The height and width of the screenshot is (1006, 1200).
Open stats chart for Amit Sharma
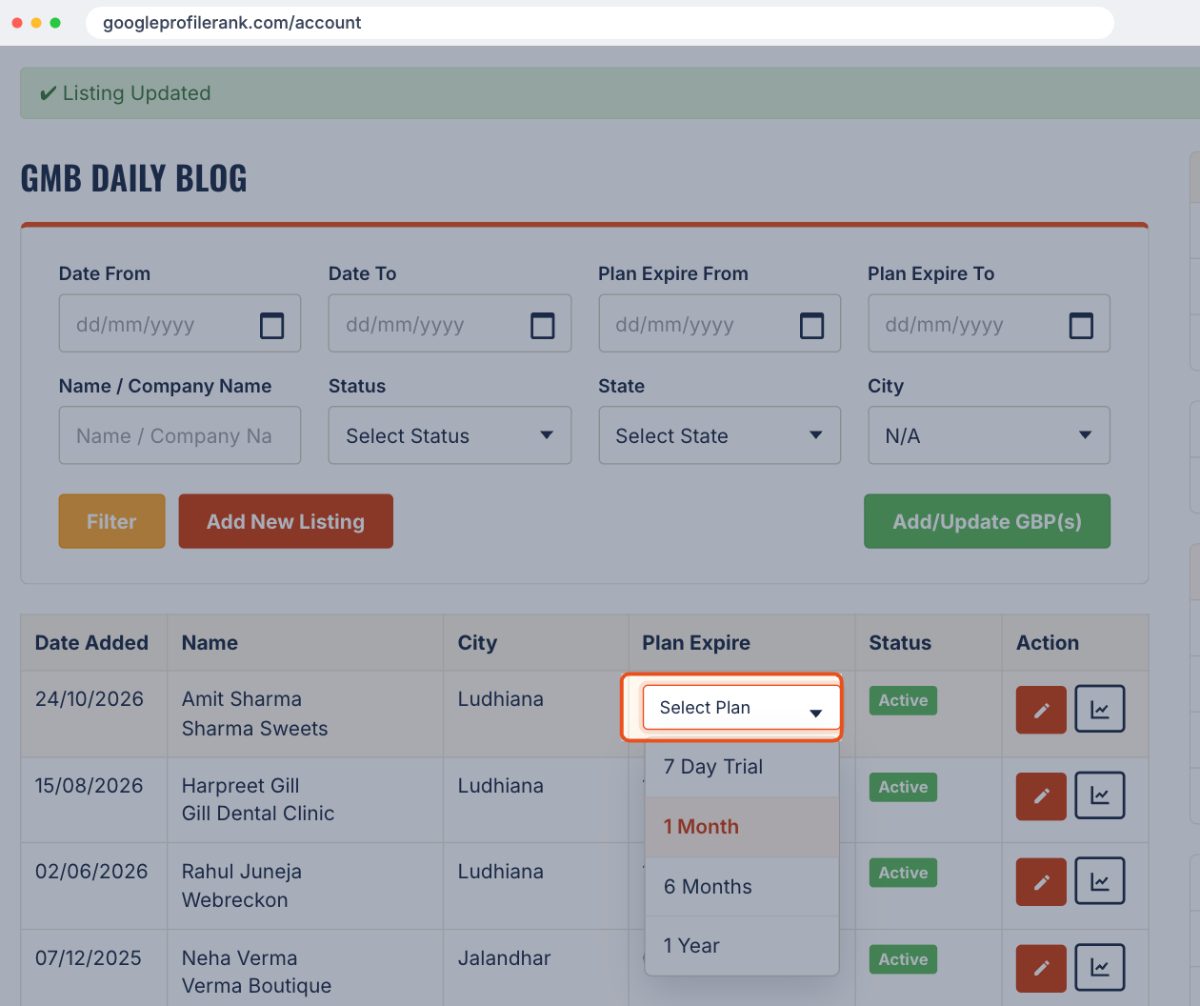1100,710
